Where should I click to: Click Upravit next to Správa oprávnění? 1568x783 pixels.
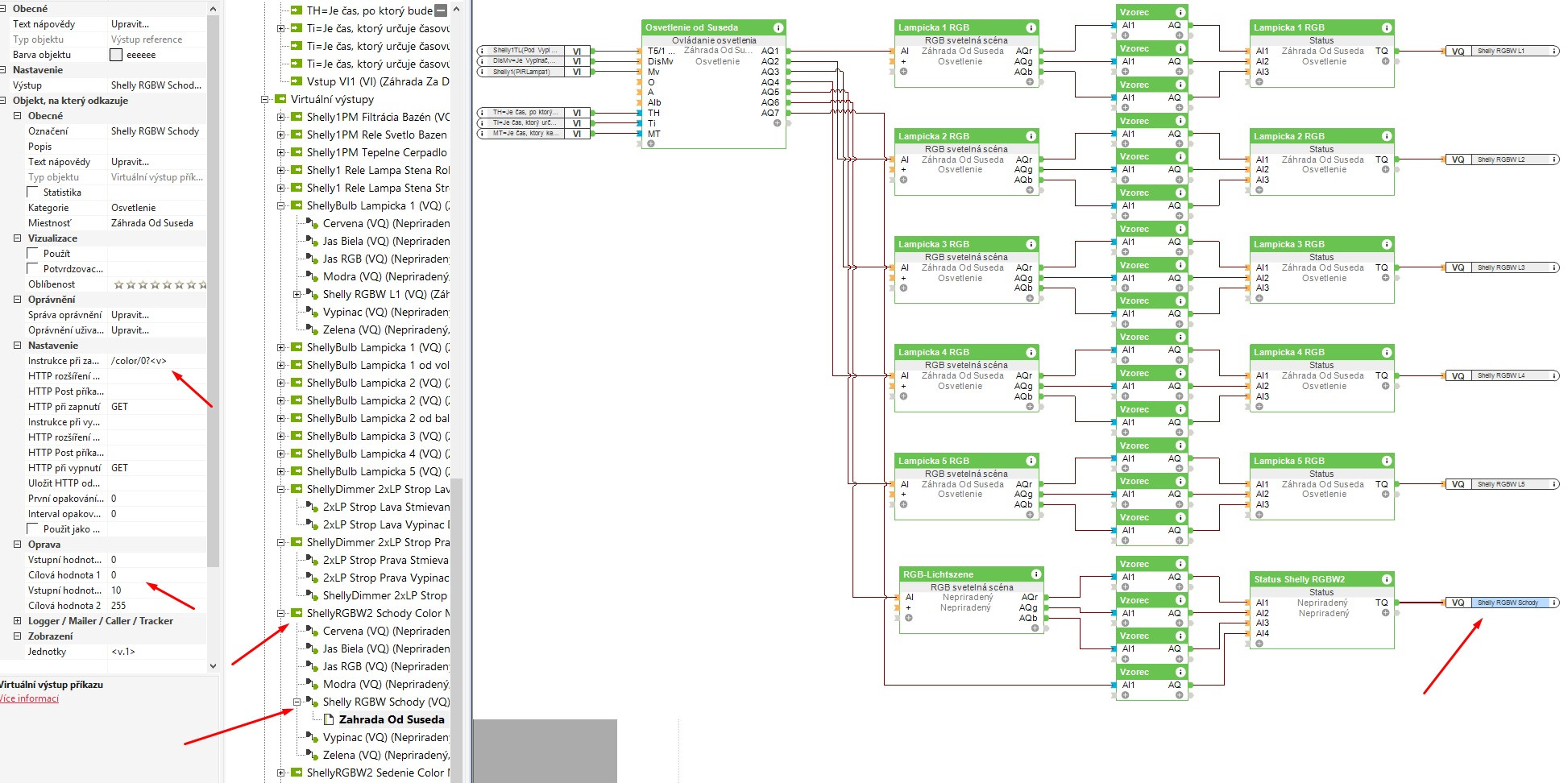[x=130, y=315]
